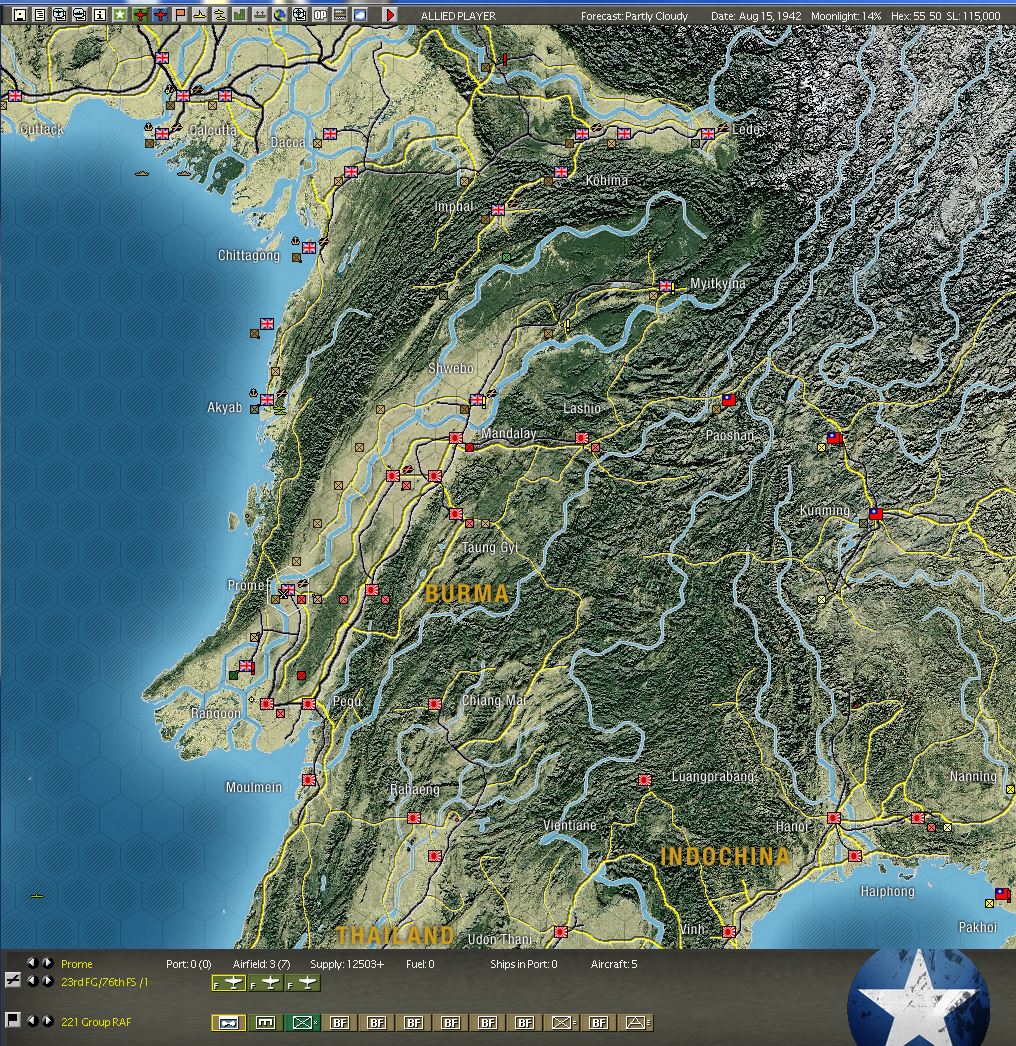This screenshot has width=1016, height=1046.
Task: Click the crosshair target toolbar icon
Action: click(x=300, y=14)
